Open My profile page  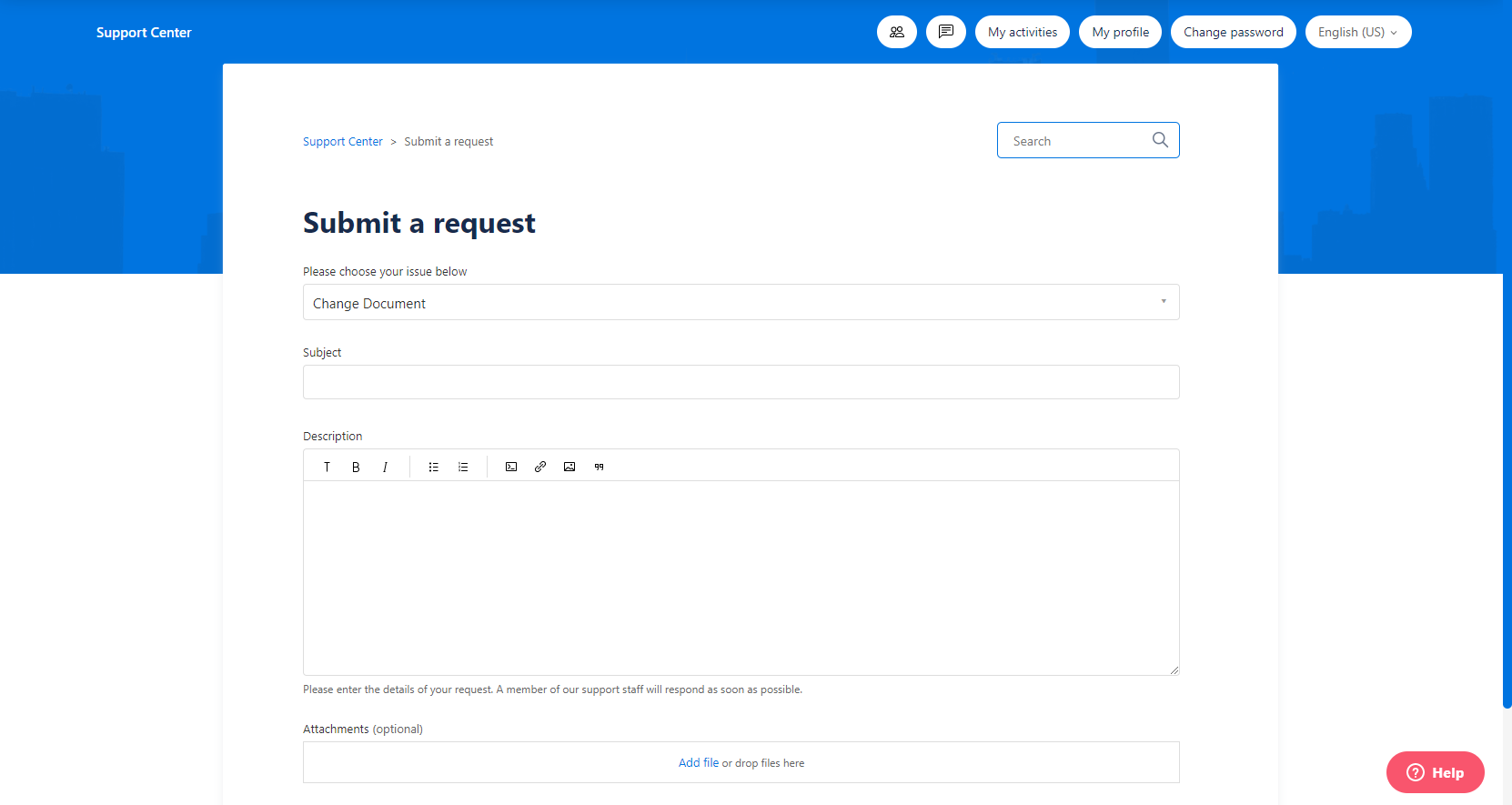(1120, 32)
